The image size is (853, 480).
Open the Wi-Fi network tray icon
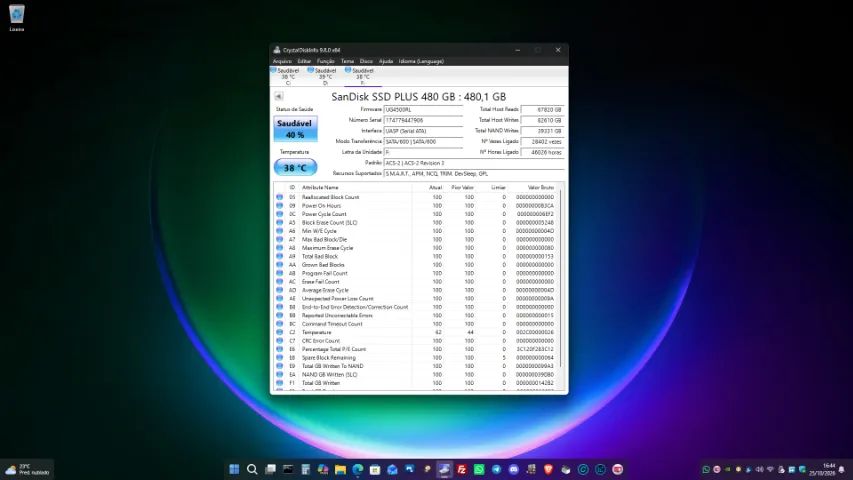click(x=770, y=469)
